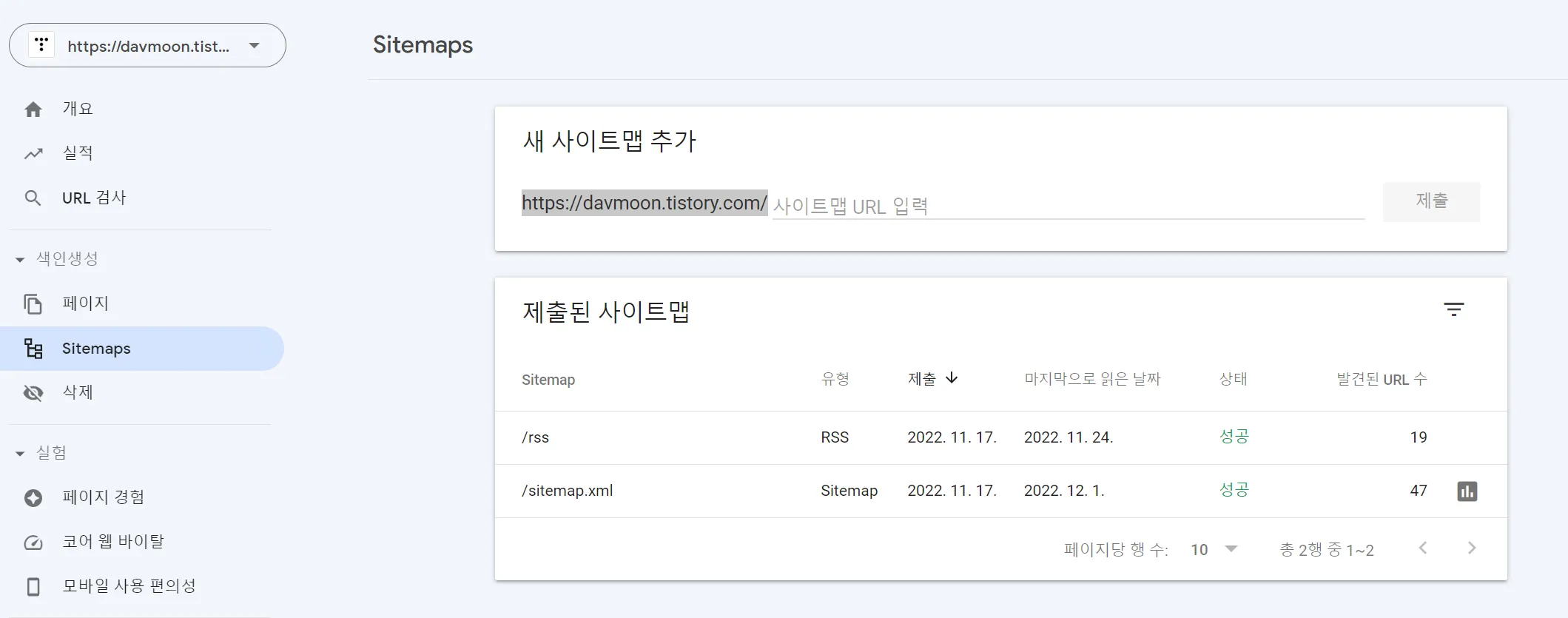This screenshot has width=1568, height=618.
Task: Collapse the 색인생성 section
Action: (18, 260)
